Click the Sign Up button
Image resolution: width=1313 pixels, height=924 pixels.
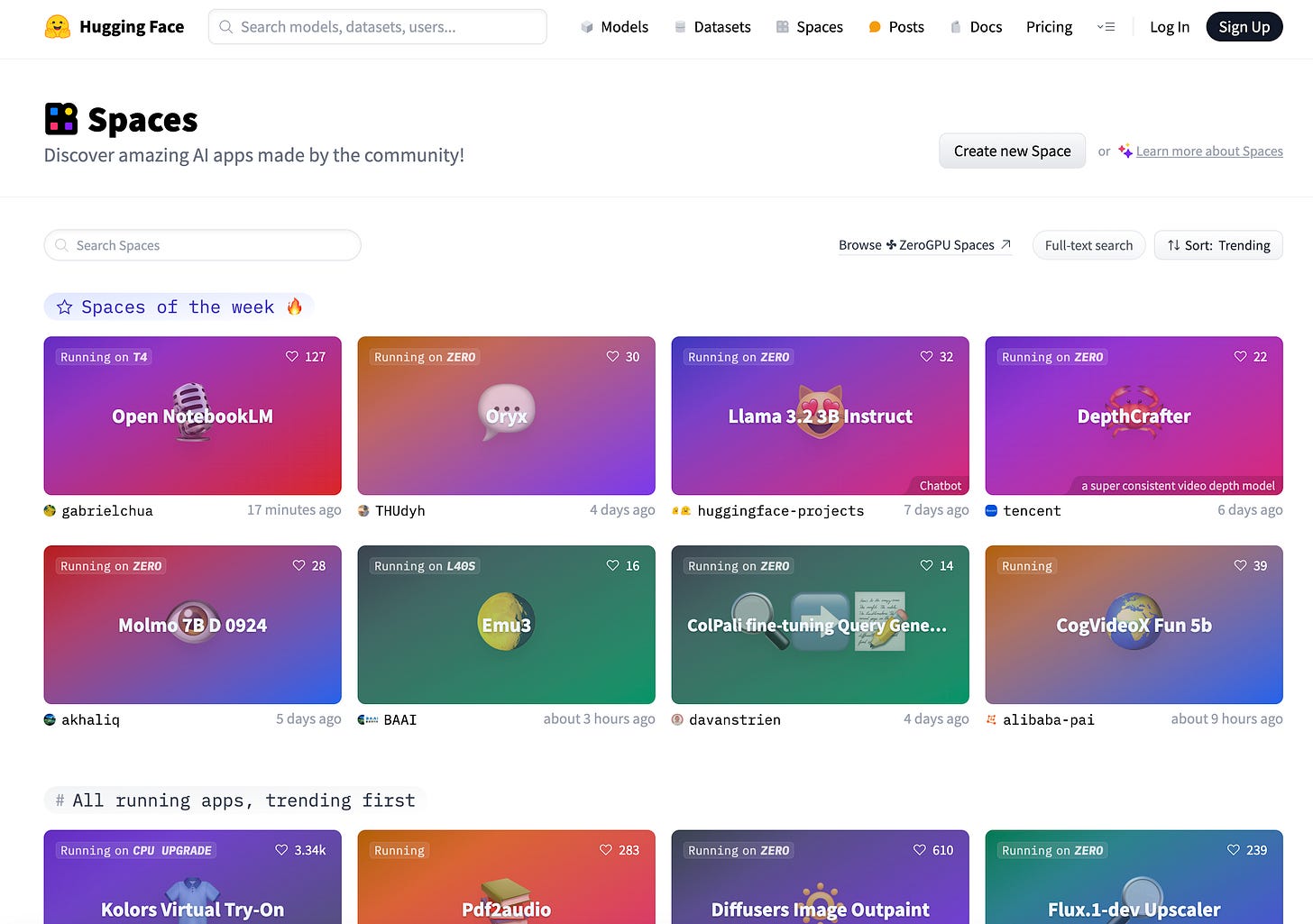pyautogui.click(x=1244, y=27)
